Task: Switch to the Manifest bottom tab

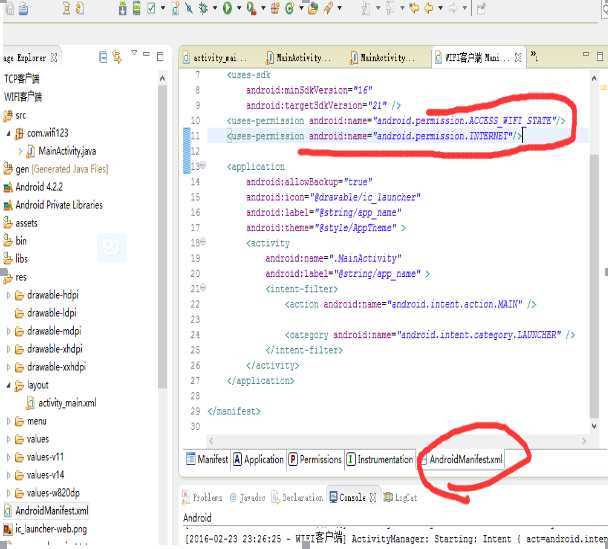Action: click(x=207, y=459)
